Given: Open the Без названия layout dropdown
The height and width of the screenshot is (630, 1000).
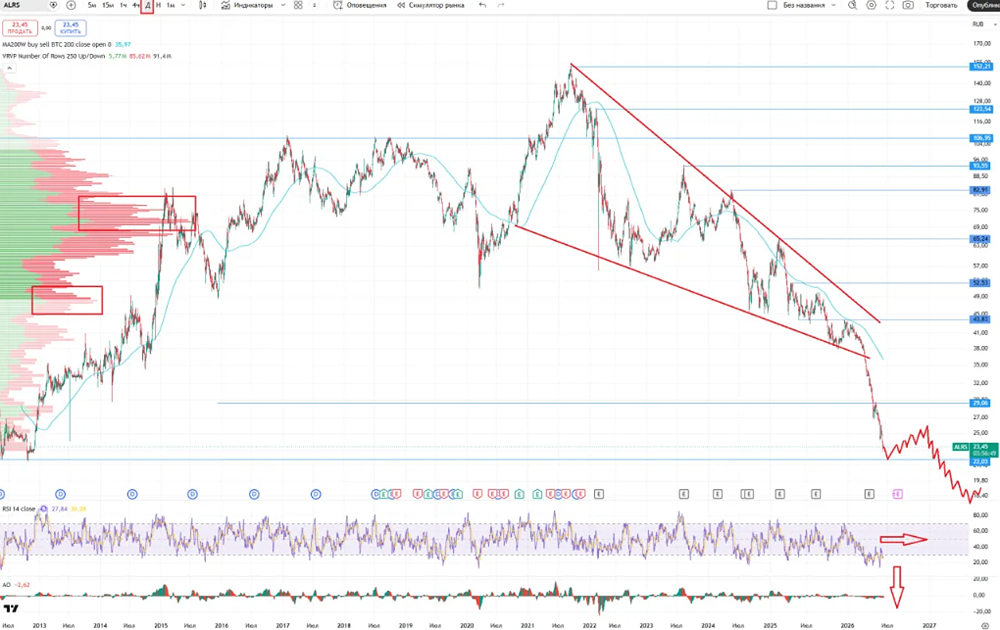Looking at the screenshot, I should pos(809,5).
